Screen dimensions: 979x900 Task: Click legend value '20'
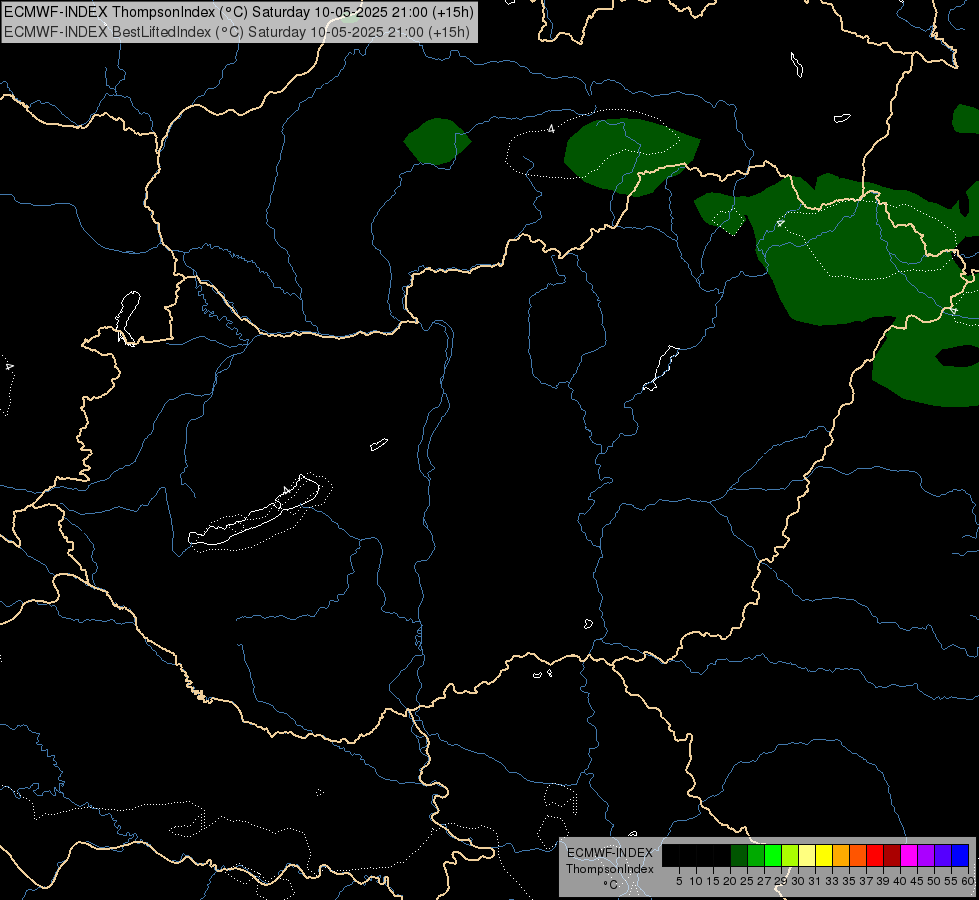730,881
